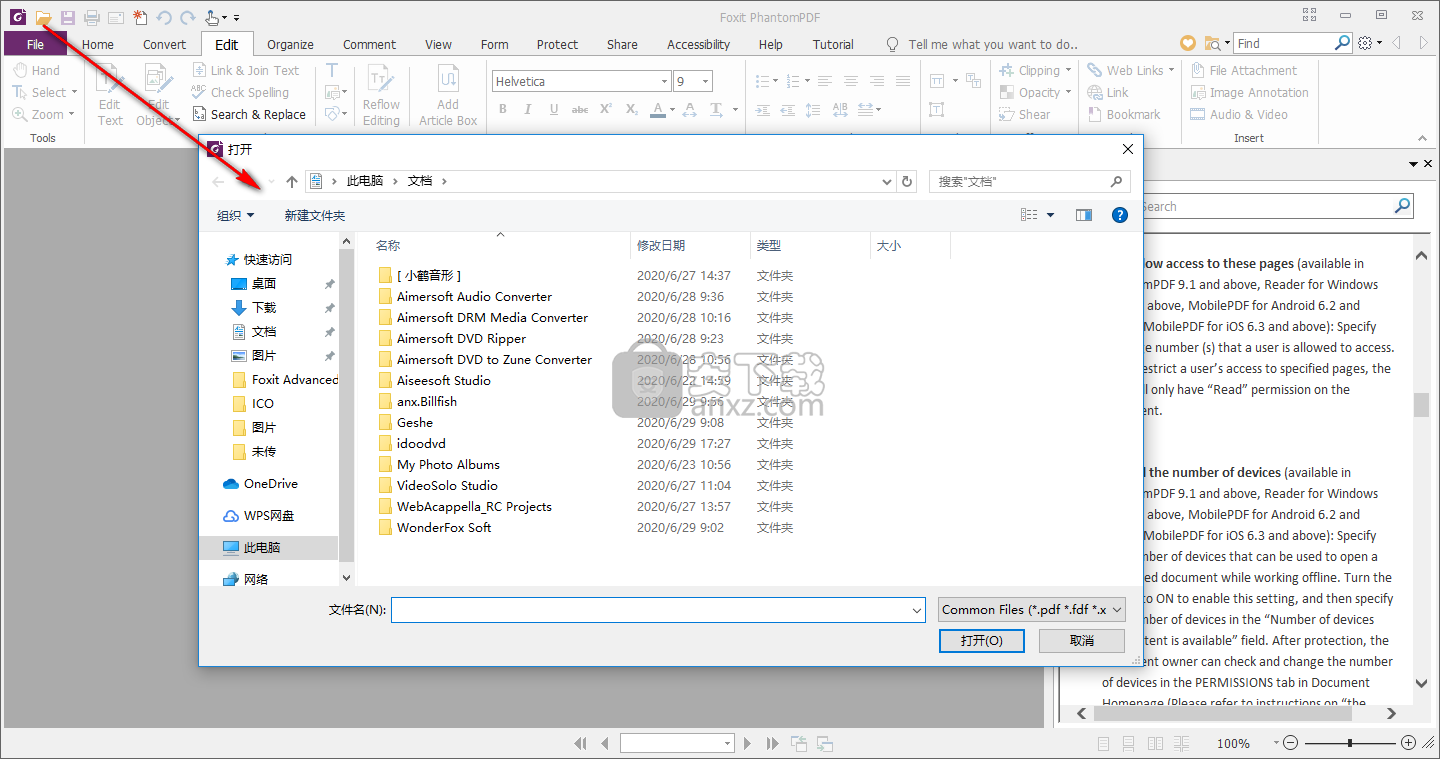Click the Image Annotation tool

point(1249,92)
